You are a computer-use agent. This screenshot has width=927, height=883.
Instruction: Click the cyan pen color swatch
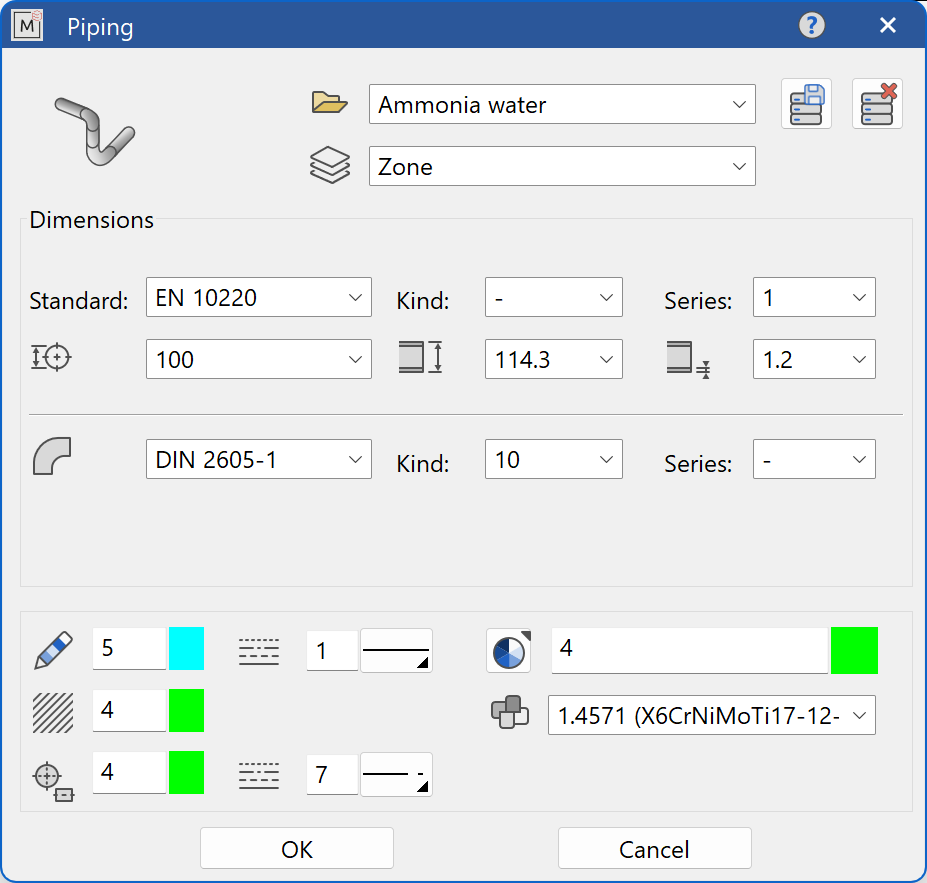click(x=187, y=648)
